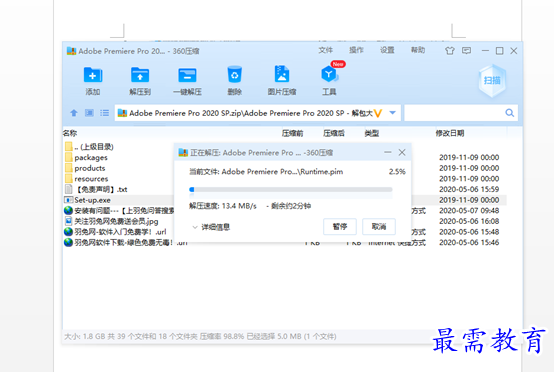Switch to thumbnail view icon
This screenshot has height=372, width=554.
click(x=89, y=113)
